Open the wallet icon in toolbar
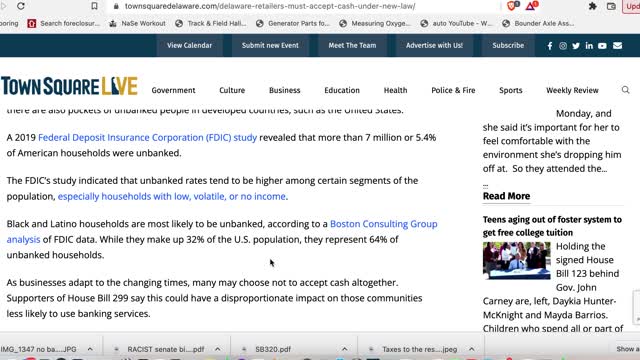 [611, 6]
